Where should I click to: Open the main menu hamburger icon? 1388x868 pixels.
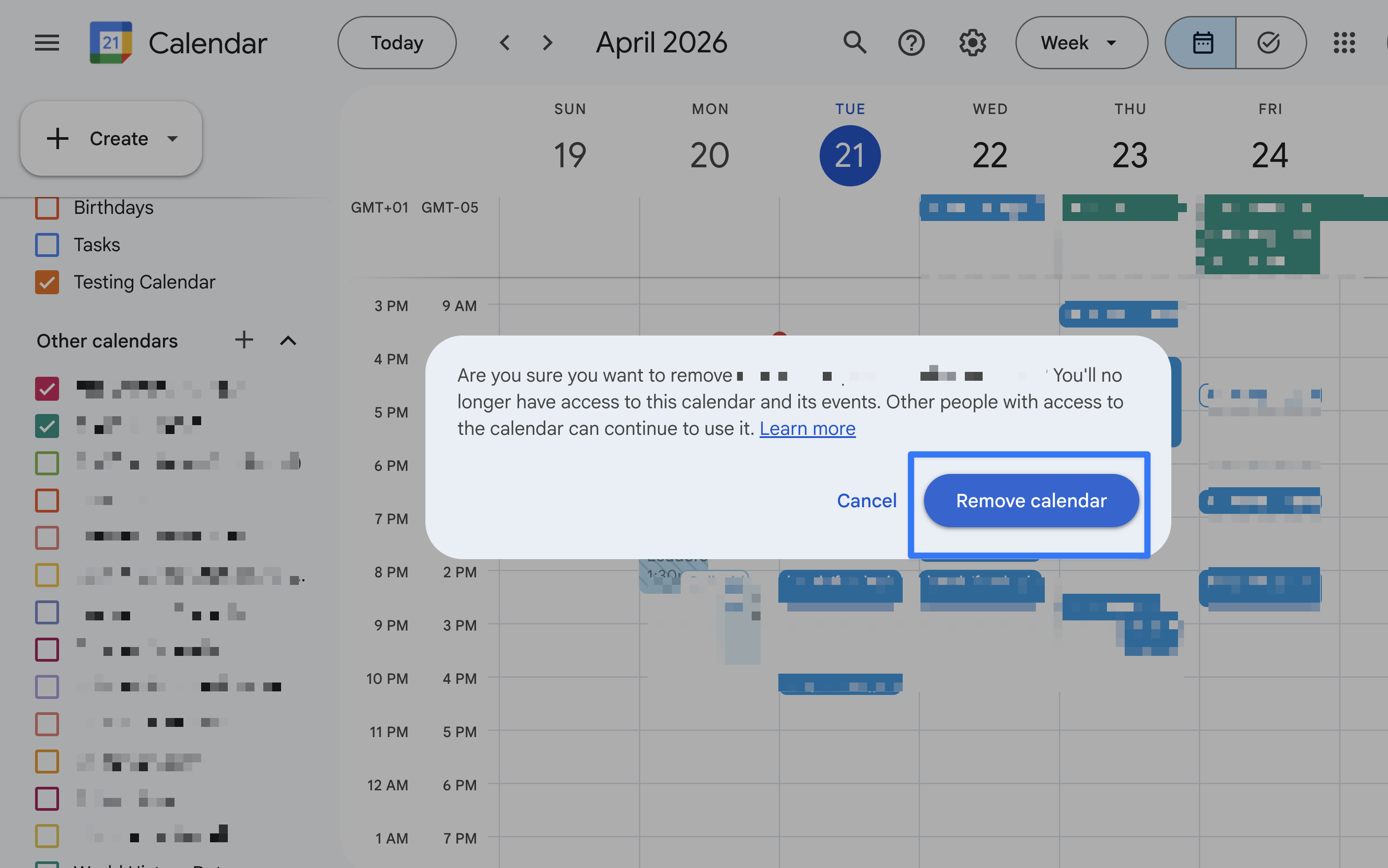[x=47, y=43]
